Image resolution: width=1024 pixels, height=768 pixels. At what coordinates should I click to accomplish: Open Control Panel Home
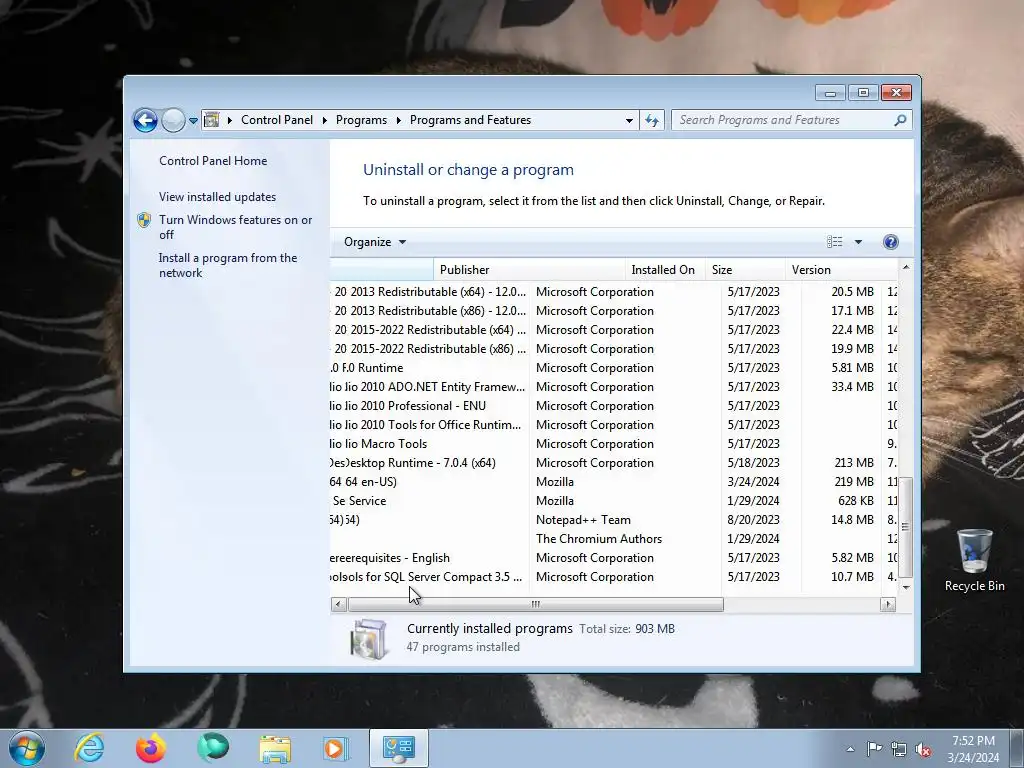pyautogui.click(x=213, y=161)
